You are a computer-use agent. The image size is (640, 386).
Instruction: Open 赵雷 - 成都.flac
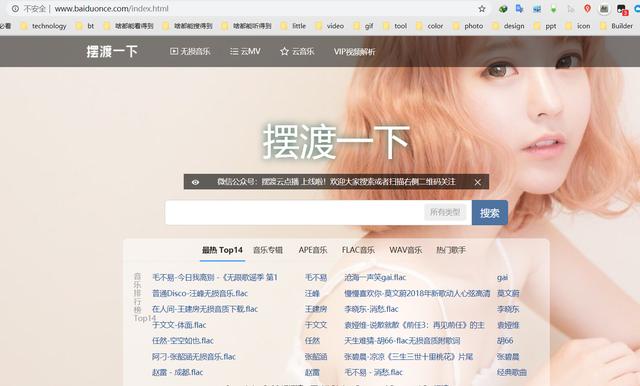[x=178, y=372]
